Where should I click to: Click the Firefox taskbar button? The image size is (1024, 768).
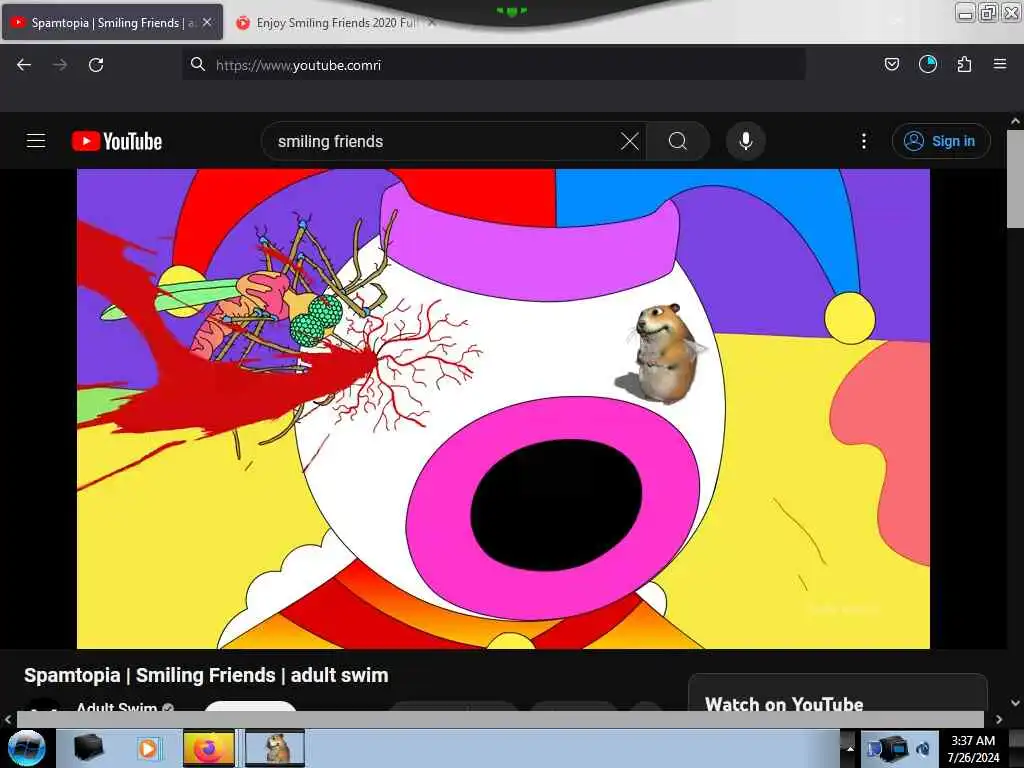tap(208, 748)
